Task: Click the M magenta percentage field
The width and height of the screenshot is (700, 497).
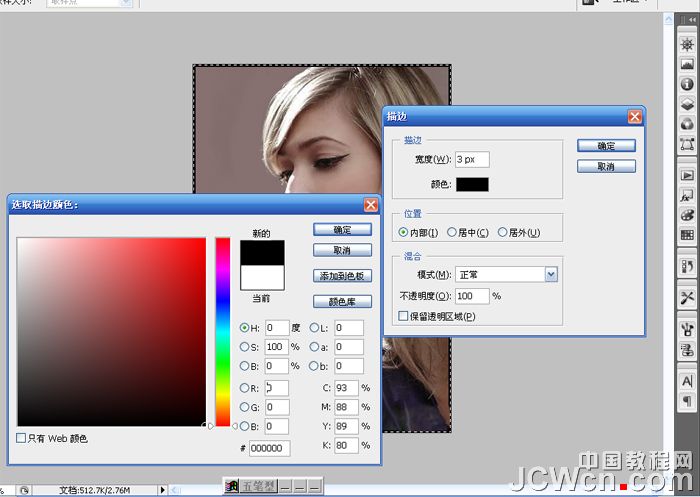Action: [346, 407]
